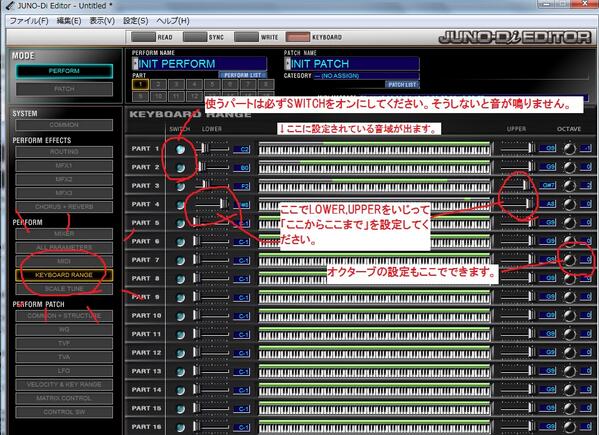Open the KEYBOARD RANGE page
599x435 pixels.
(64, 275)
